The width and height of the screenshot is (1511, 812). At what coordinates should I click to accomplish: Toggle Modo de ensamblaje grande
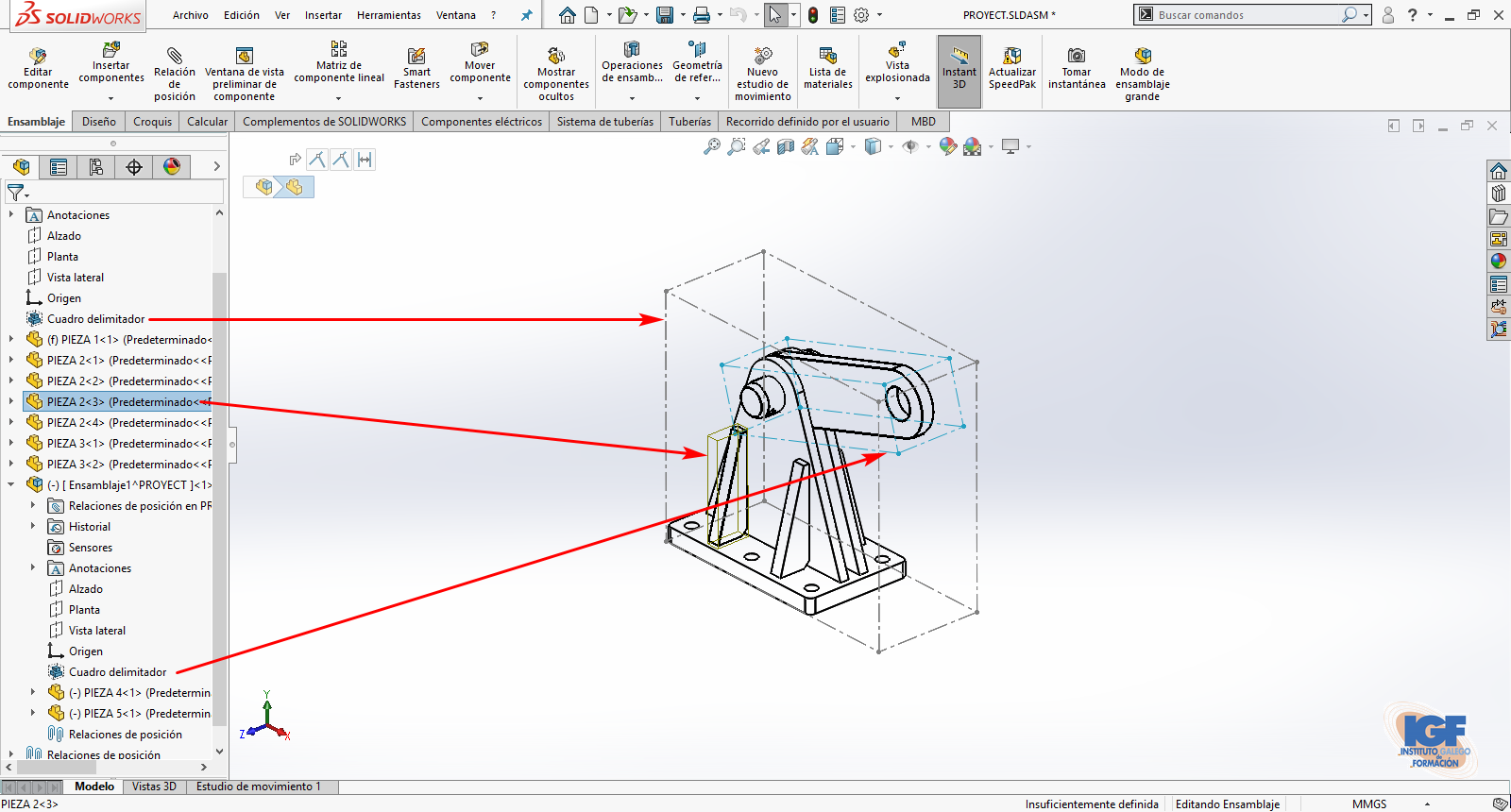click(1142, 56)
